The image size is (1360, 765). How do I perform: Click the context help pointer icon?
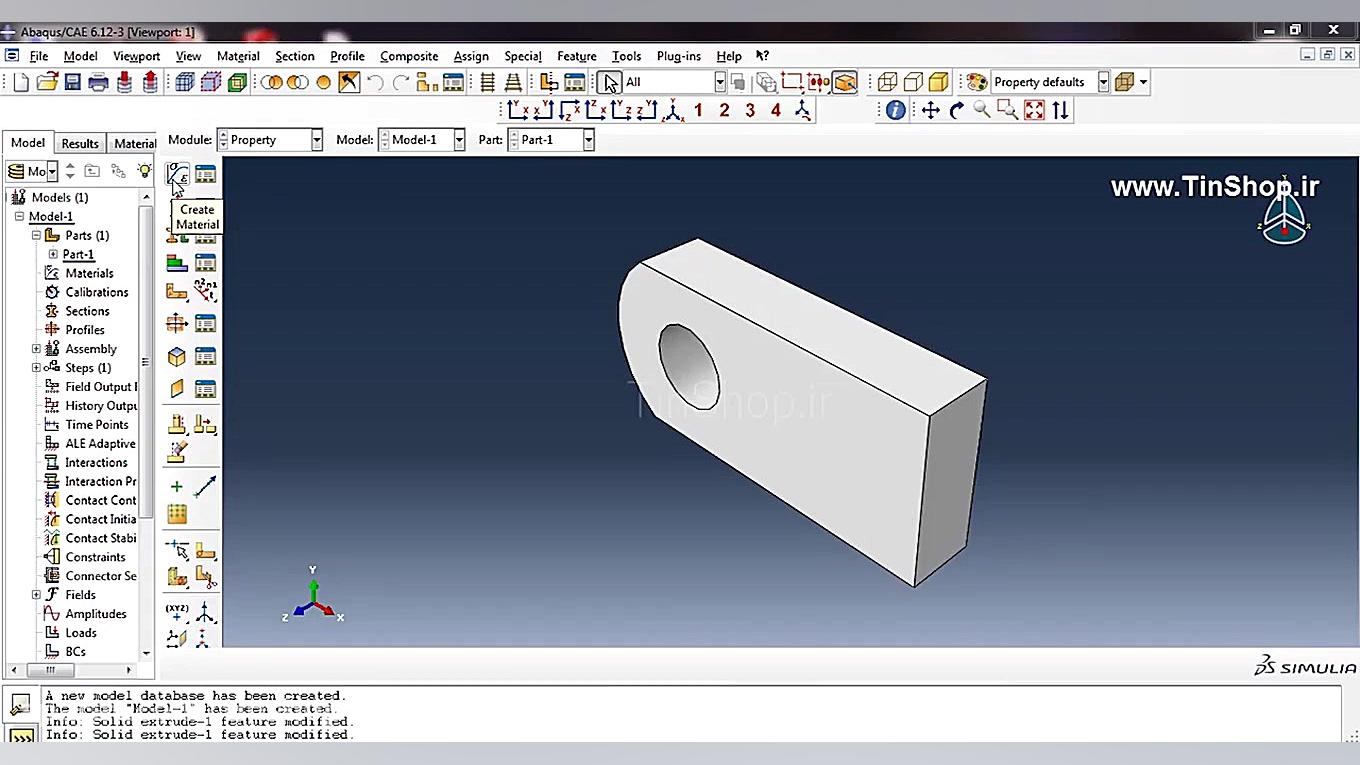coord(762,56)
